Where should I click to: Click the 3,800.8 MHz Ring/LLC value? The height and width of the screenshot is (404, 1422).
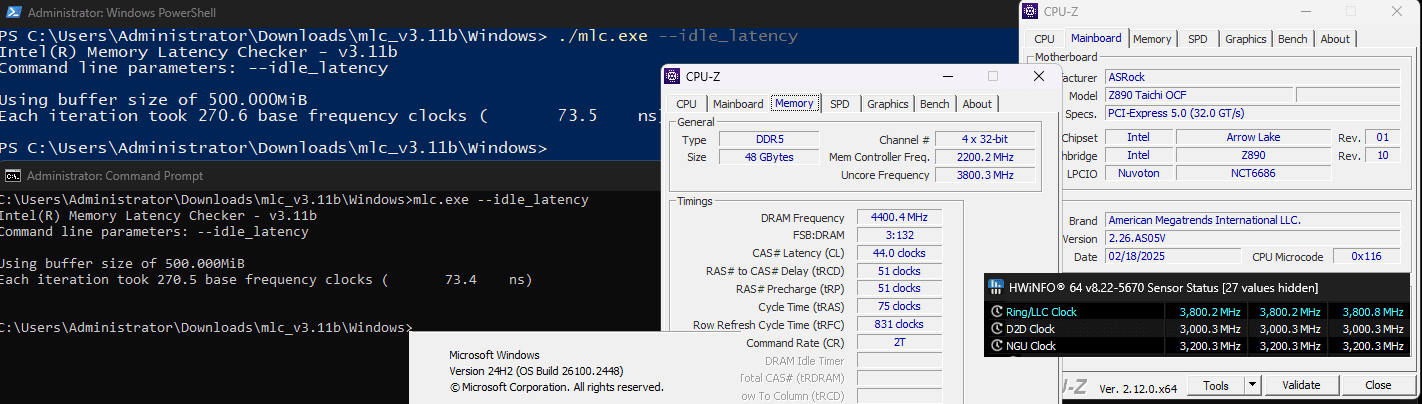click(1371, 311)
